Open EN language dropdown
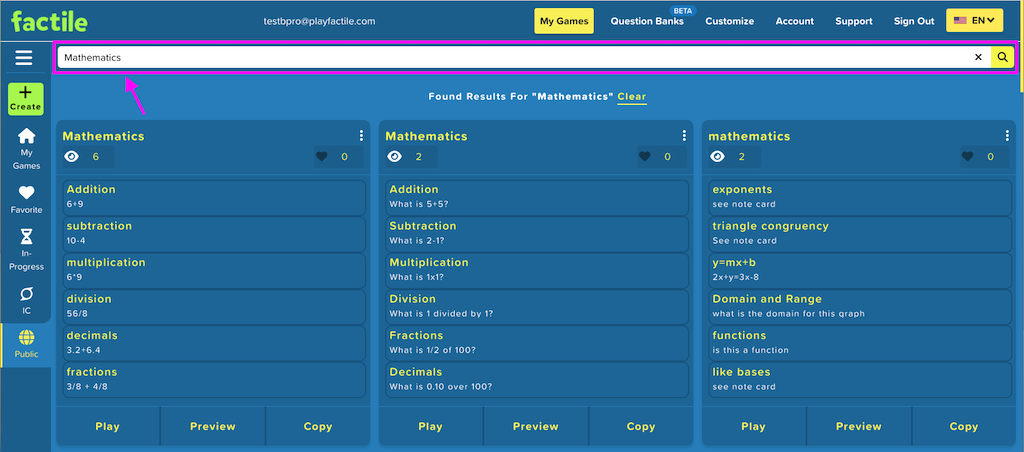The height and width of the screenshot is (452, 1024). click(974, 21)
